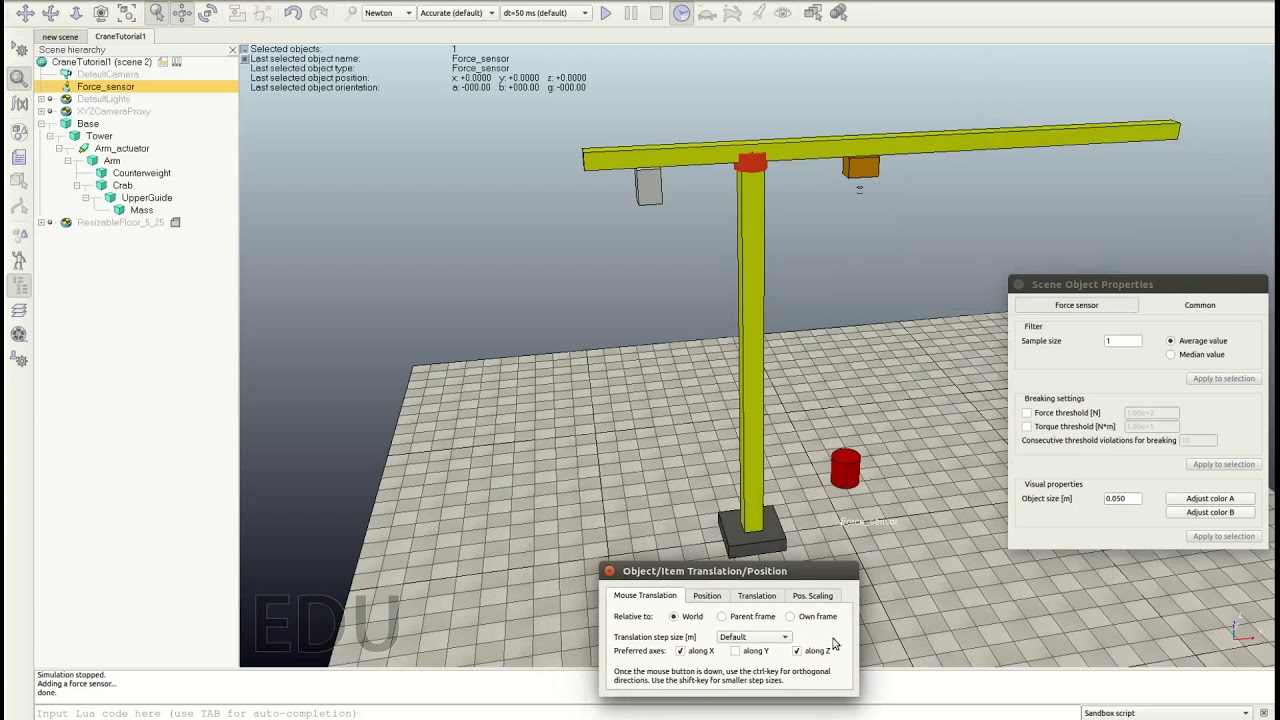Click the turtle slow-down simulation icon
1280x720 pixels.
tap(707, 13)
